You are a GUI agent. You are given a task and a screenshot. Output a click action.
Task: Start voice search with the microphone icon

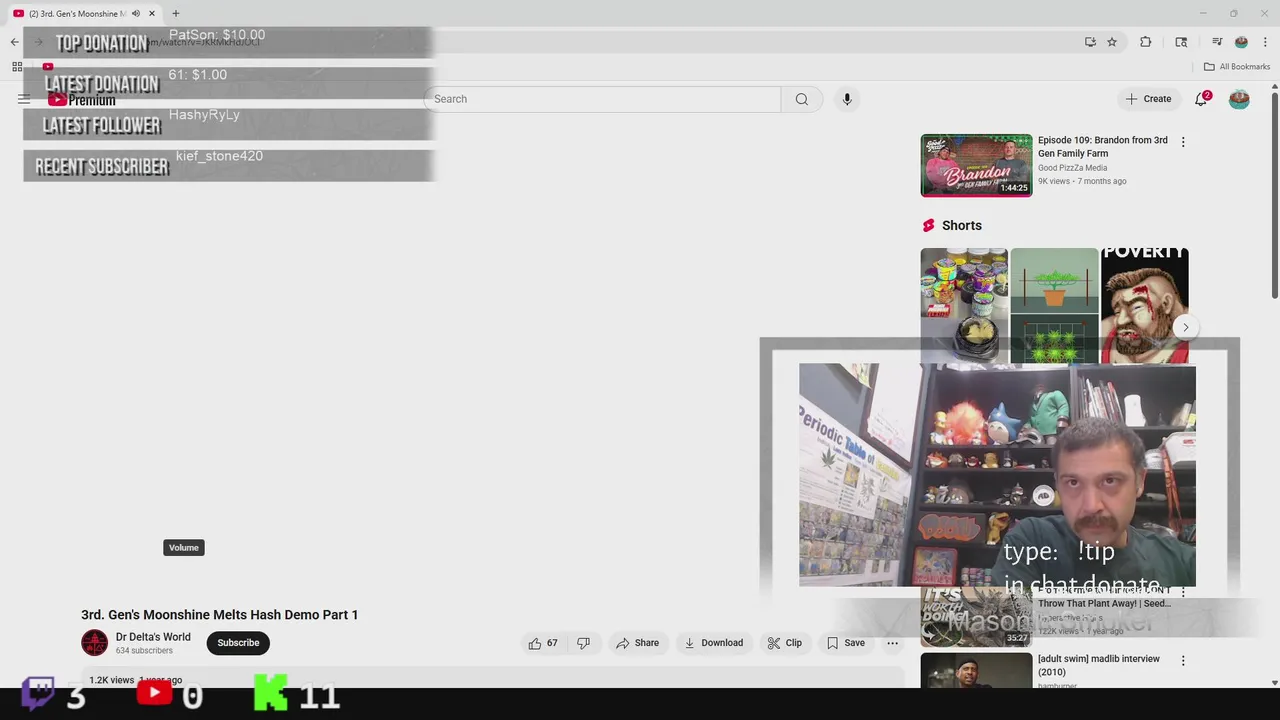(847, 99)
